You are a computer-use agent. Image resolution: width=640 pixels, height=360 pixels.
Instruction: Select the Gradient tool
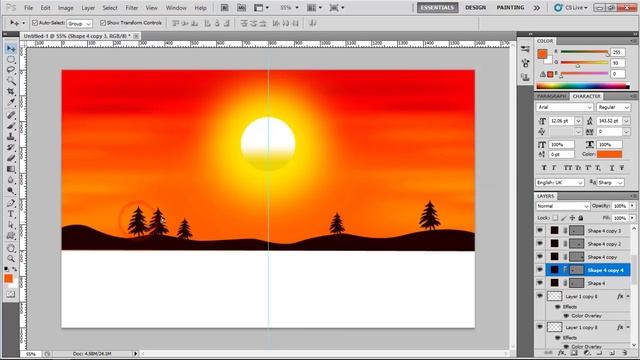pyautogui.click(x=11, y=169)
